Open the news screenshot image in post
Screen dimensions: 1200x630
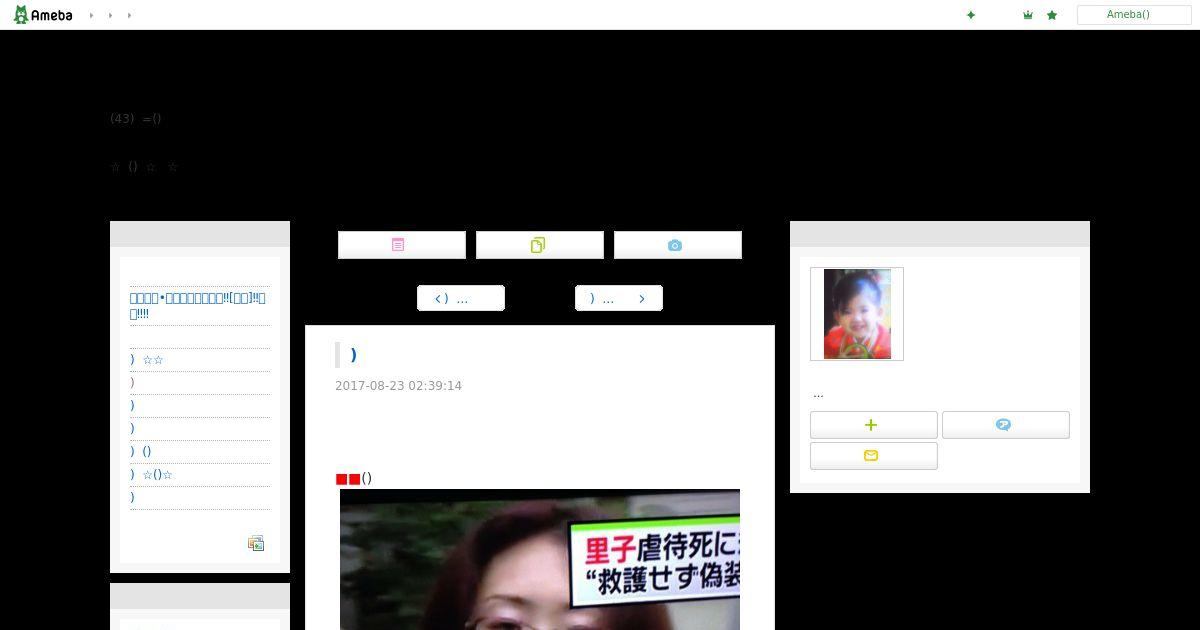pos(540,559)
